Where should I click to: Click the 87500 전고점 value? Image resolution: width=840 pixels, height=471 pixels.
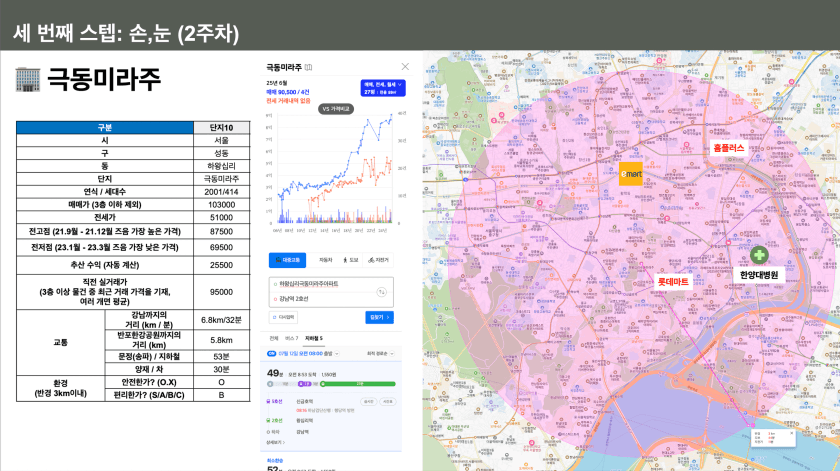coord(221,231)
